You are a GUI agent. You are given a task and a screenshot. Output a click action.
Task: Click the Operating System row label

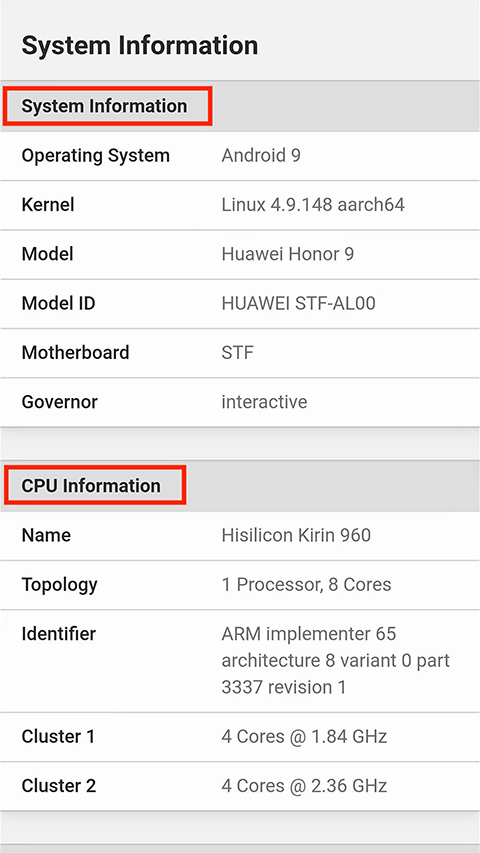pyautogui.click(x=95, y=156)
